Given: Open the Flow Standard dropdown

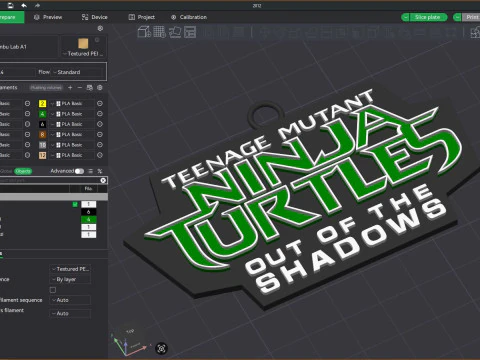Looking at the screenshot, I should click(x=78, y=72).
